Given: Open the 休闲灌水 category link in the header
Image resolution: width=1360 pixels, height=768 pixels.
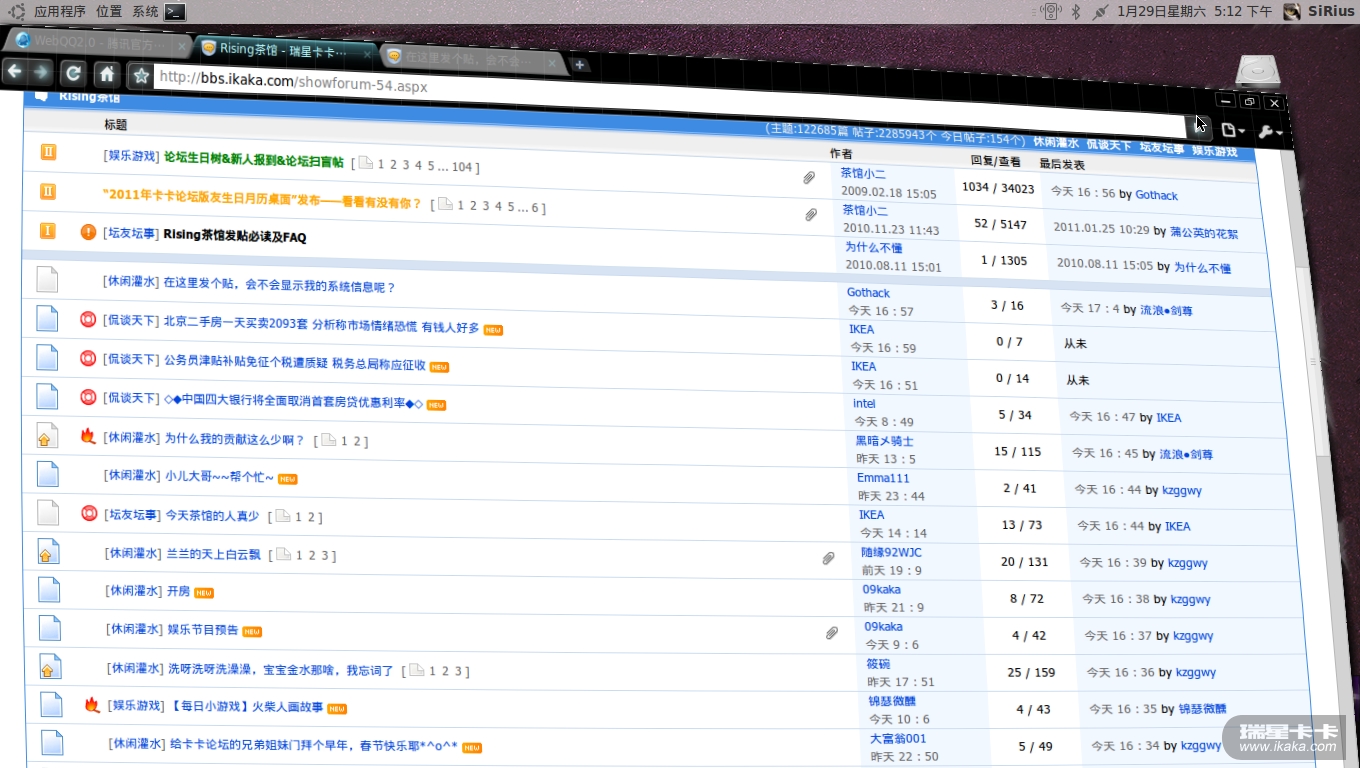Looking at the screenshot, I should [x=1056, y=143].
